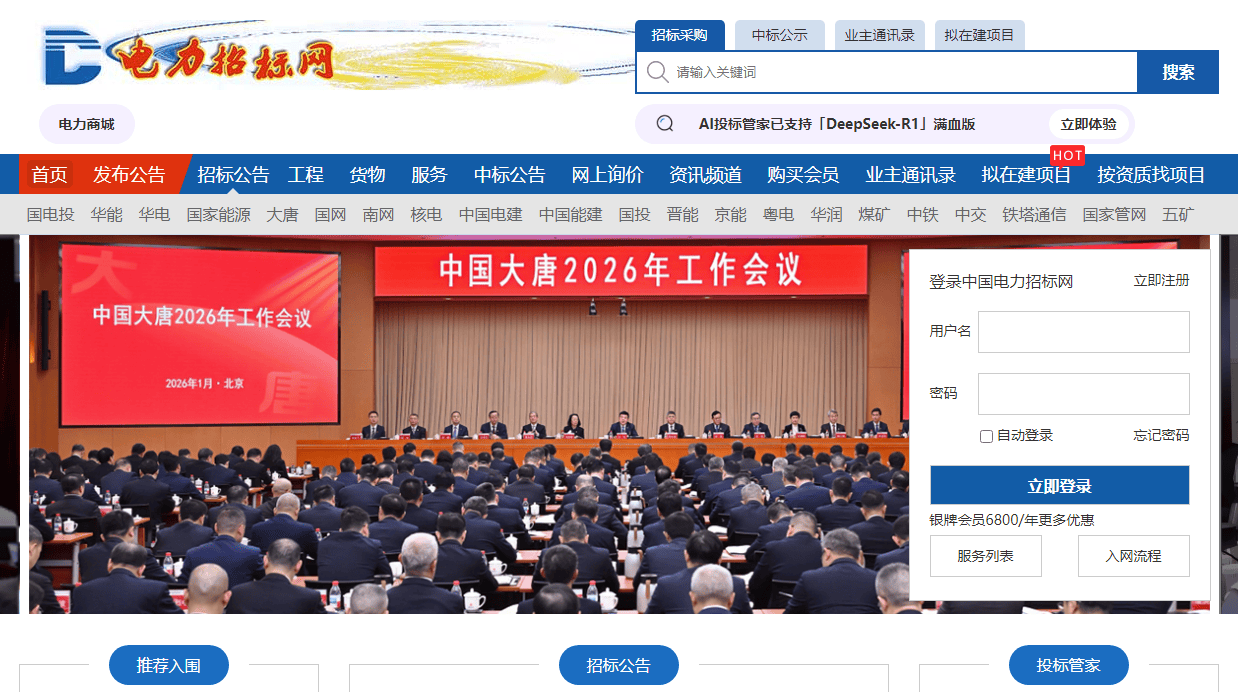Click the 立即注册 link

(x=1160, y=281)
